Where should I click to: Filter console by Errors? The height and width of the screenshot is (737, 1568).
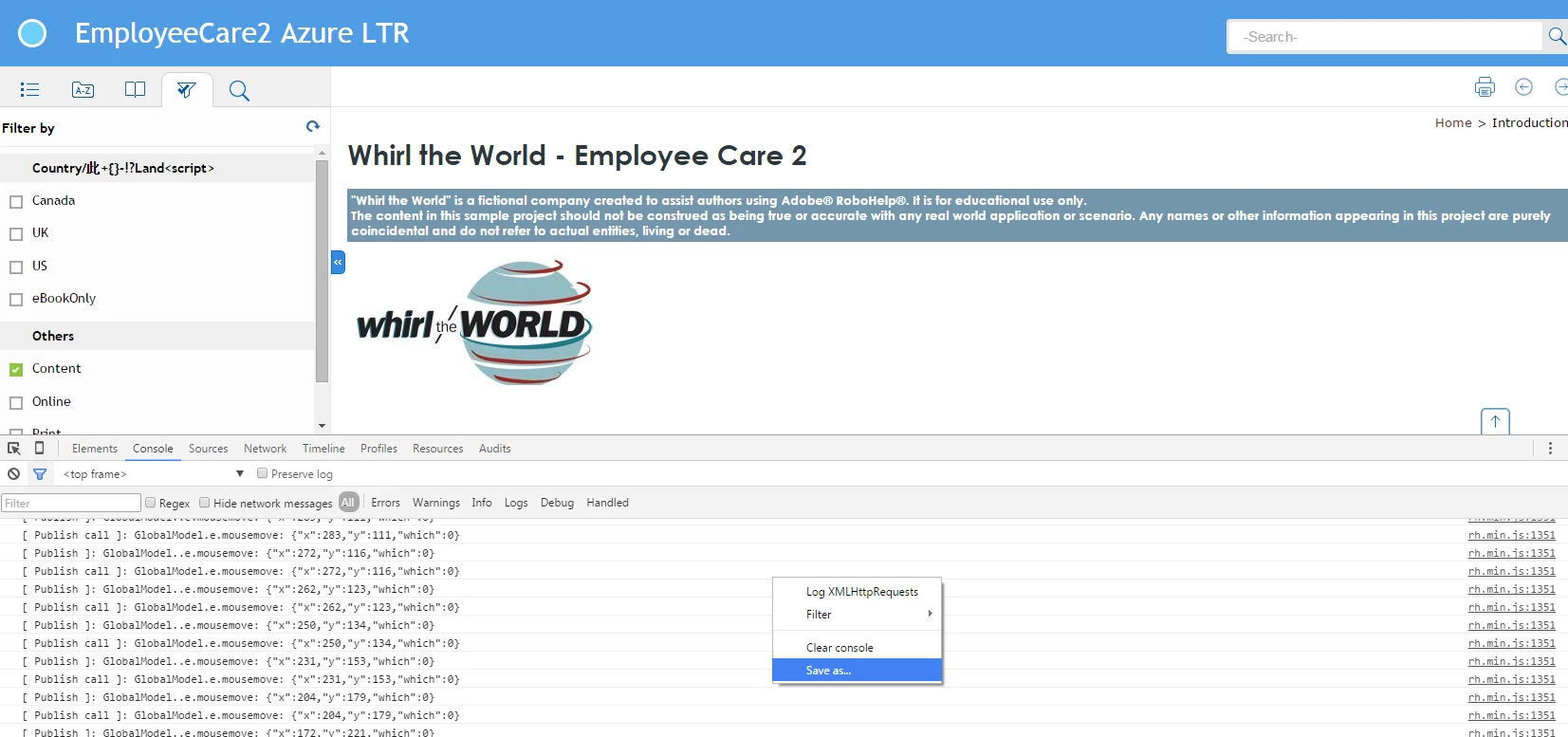tap(385, 503)
